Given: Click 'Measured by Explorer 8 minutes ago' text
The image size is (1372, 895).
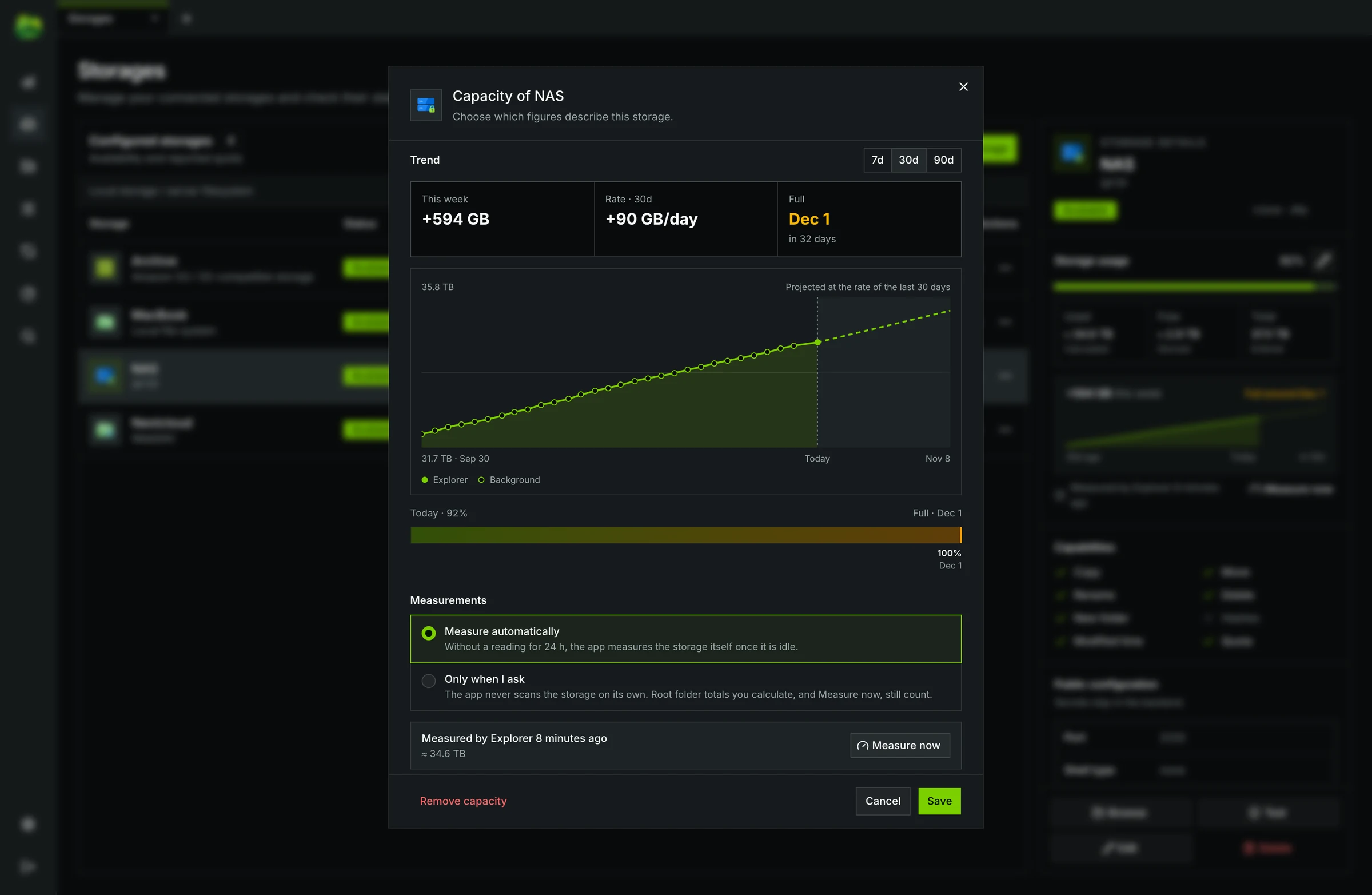Looking at the screenshot, I should [513, 738].
